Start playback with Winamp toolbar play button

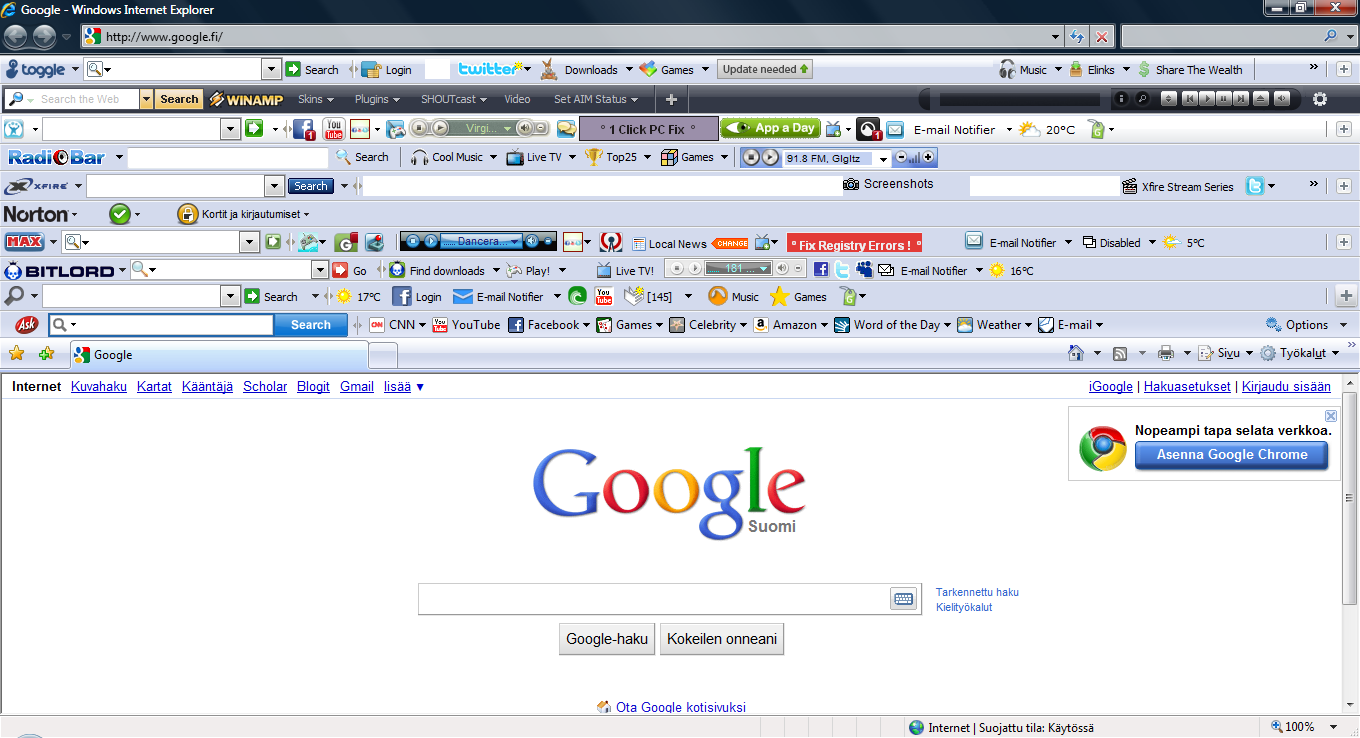coord(1206,99)
